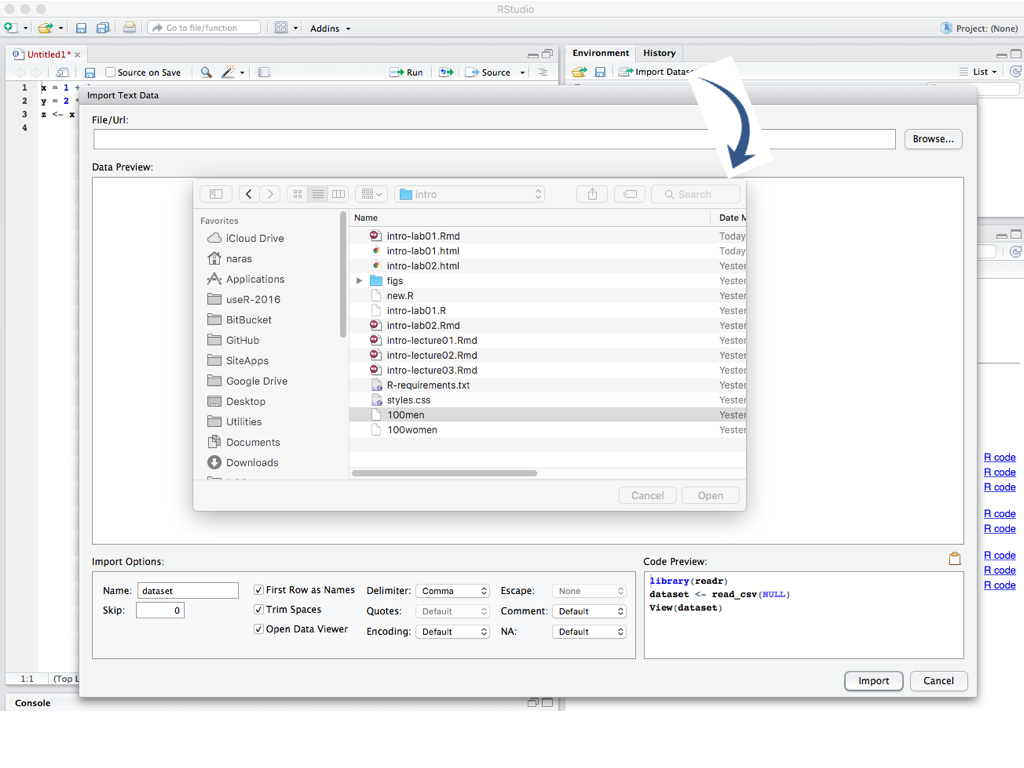Open the intro folder path dropdown
The width and height of the screenshot is (1024, 768).
[x=469, y=194]
